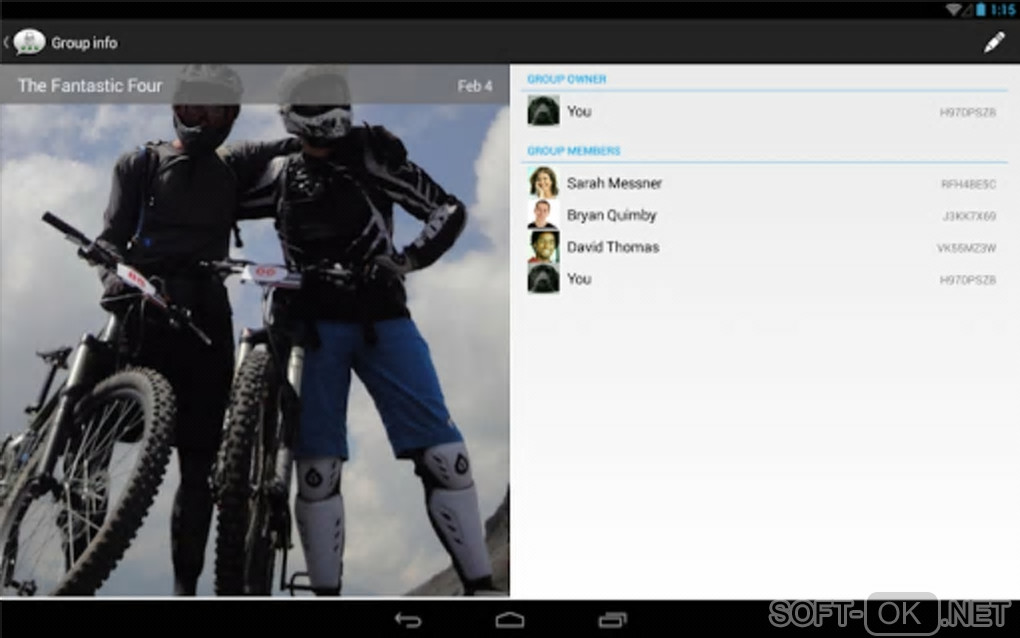Tap the battery status icon
Screen dimensions: 1020x638
coord(980,9)
